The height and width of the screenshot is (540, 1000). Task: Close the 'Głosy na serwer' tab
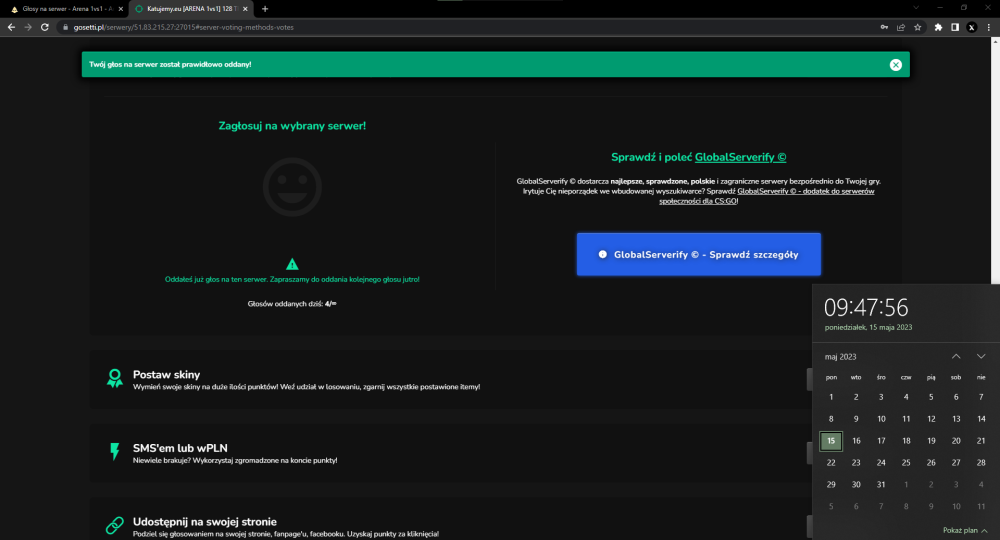(121, 9)
